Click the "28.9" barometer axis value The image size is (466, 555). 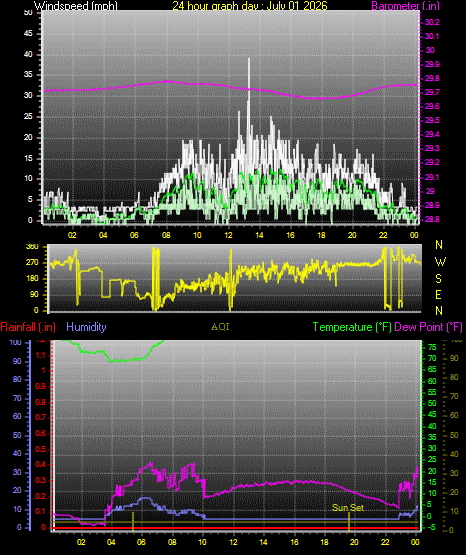point(432,205)
